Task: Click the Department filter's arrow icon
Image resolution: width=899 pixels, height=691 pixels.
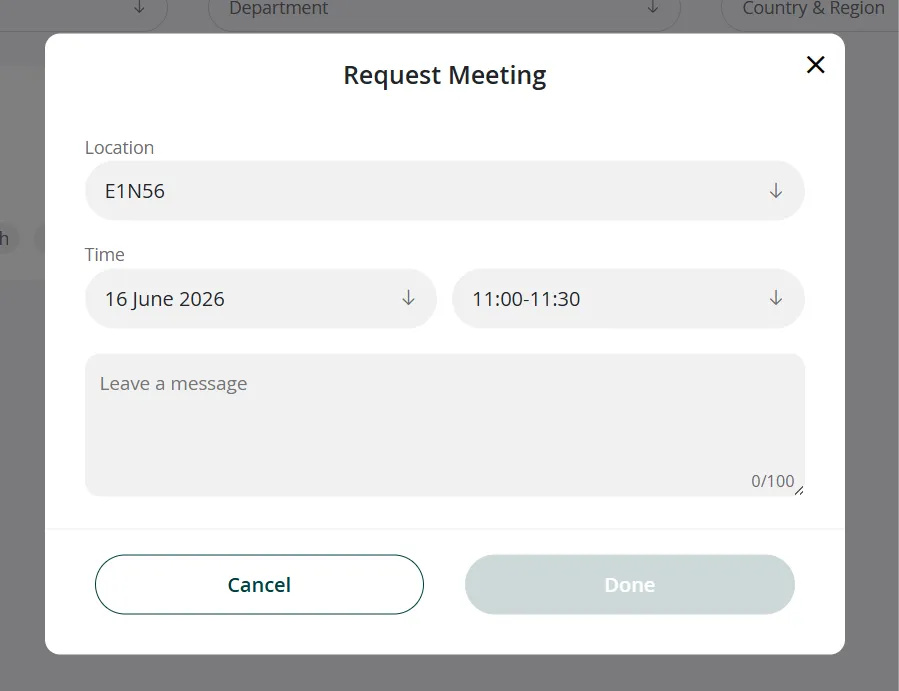Action: click(x=653, y=8)
